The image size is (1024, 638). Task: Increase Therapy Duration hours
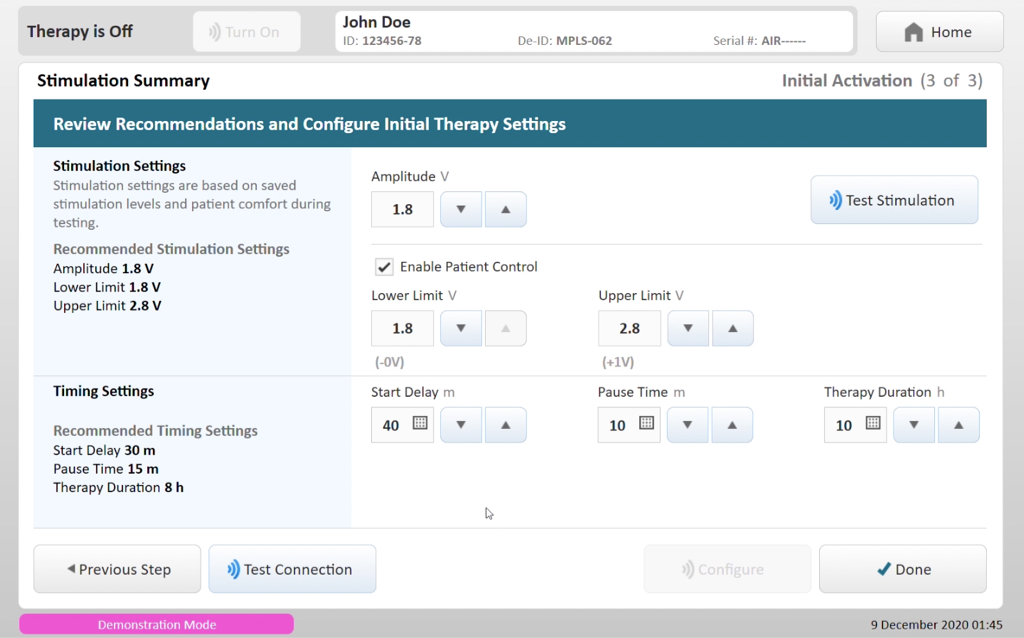959,425
